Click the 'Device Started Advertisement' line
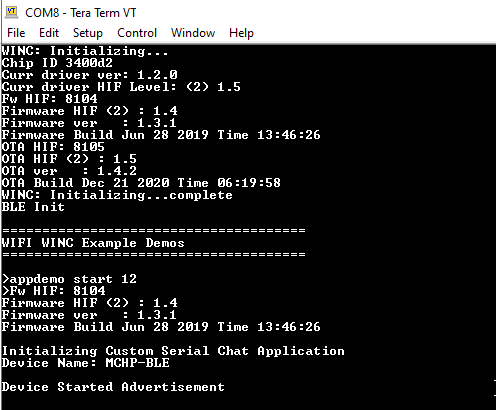Screen dimensions: 496x410 113,387
